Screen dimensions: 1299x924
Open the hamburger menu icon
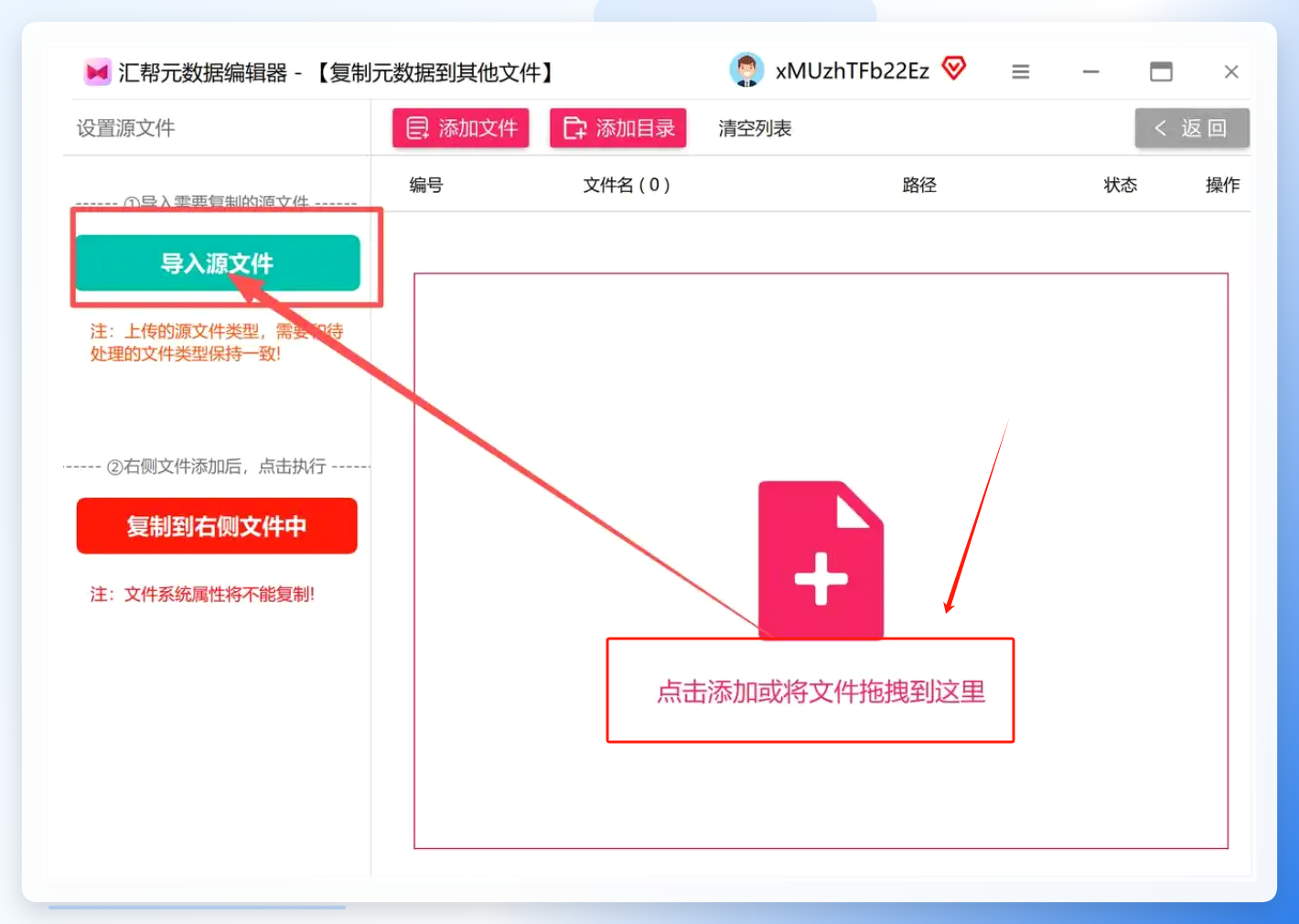[1021, 71]
